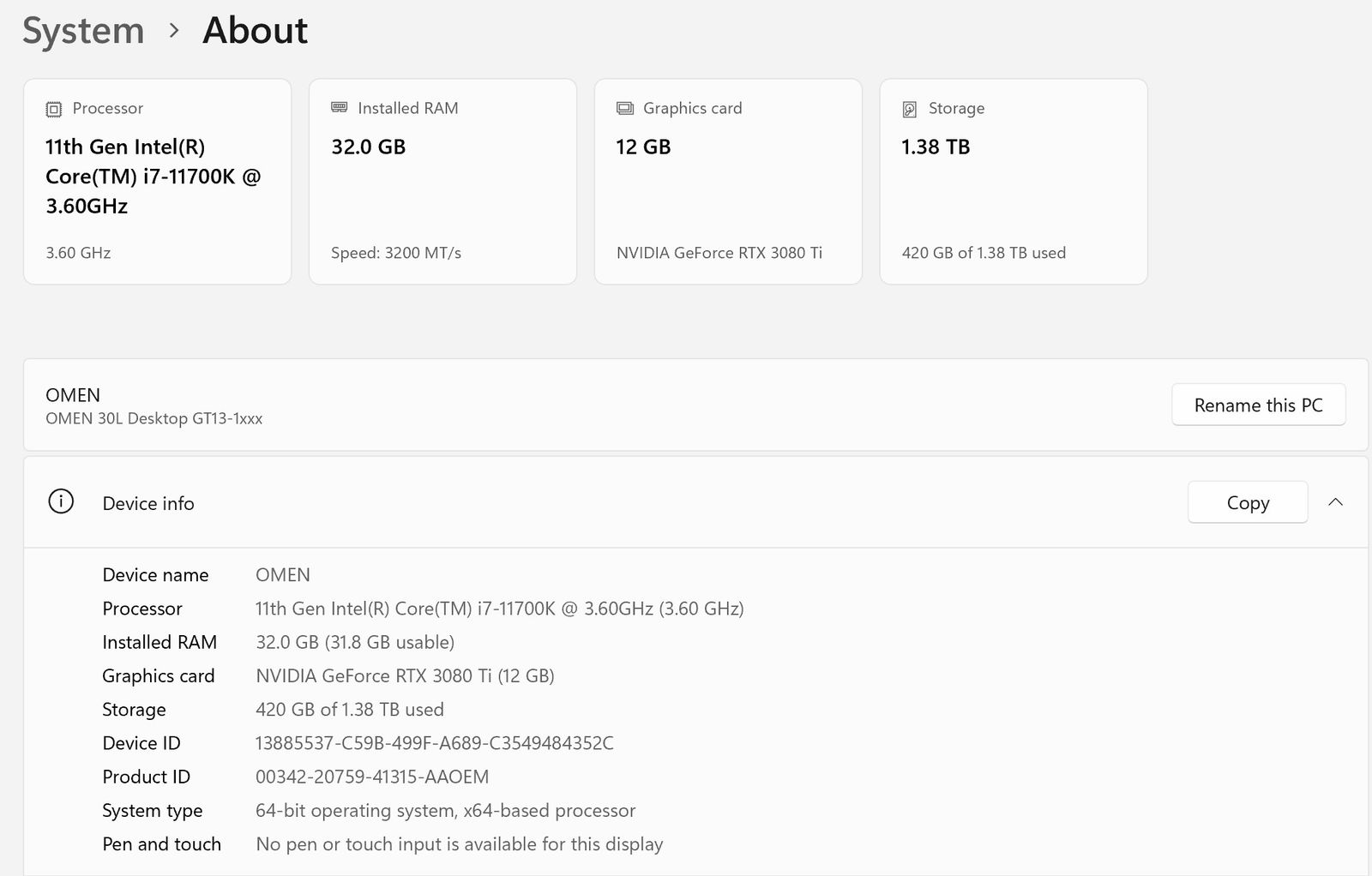Viewport: 1372px width, 876px height.
Task: Click the OMEN PC name above the model line
Action: tap(73, 395)
